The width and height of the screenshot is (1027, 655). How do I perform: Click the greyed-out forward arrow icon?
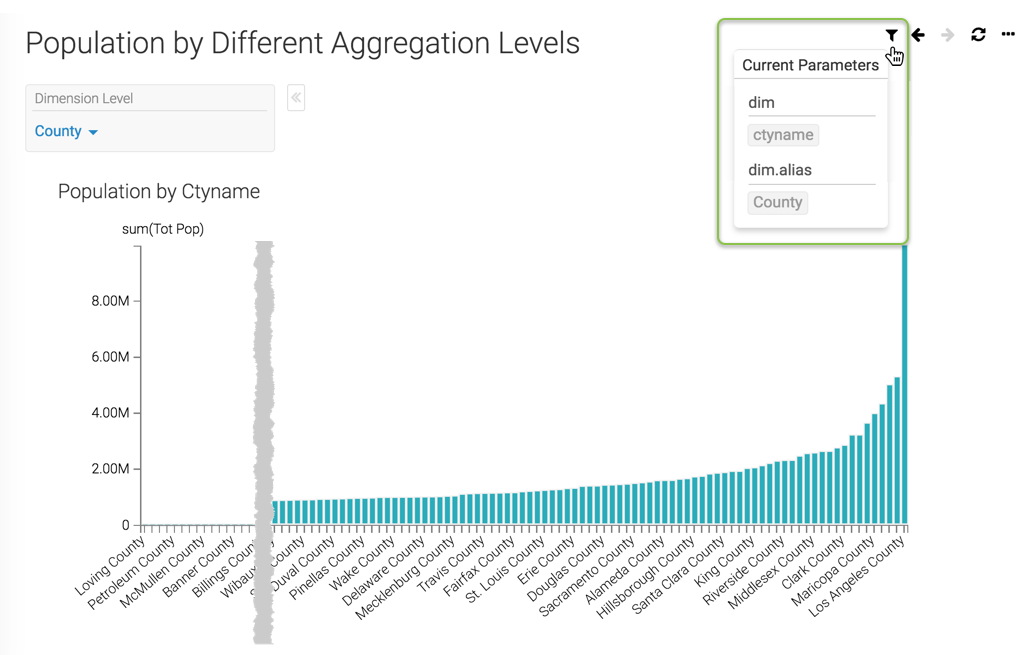click(x=948, y=35)
